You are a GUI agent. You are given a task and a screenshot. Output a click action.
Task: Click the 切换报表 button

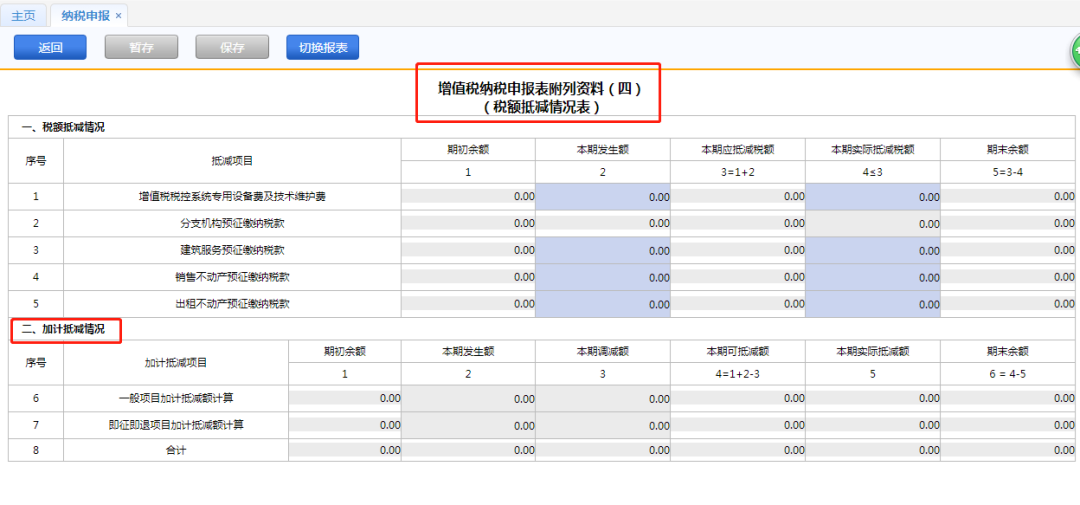click(x=323, y=48)
